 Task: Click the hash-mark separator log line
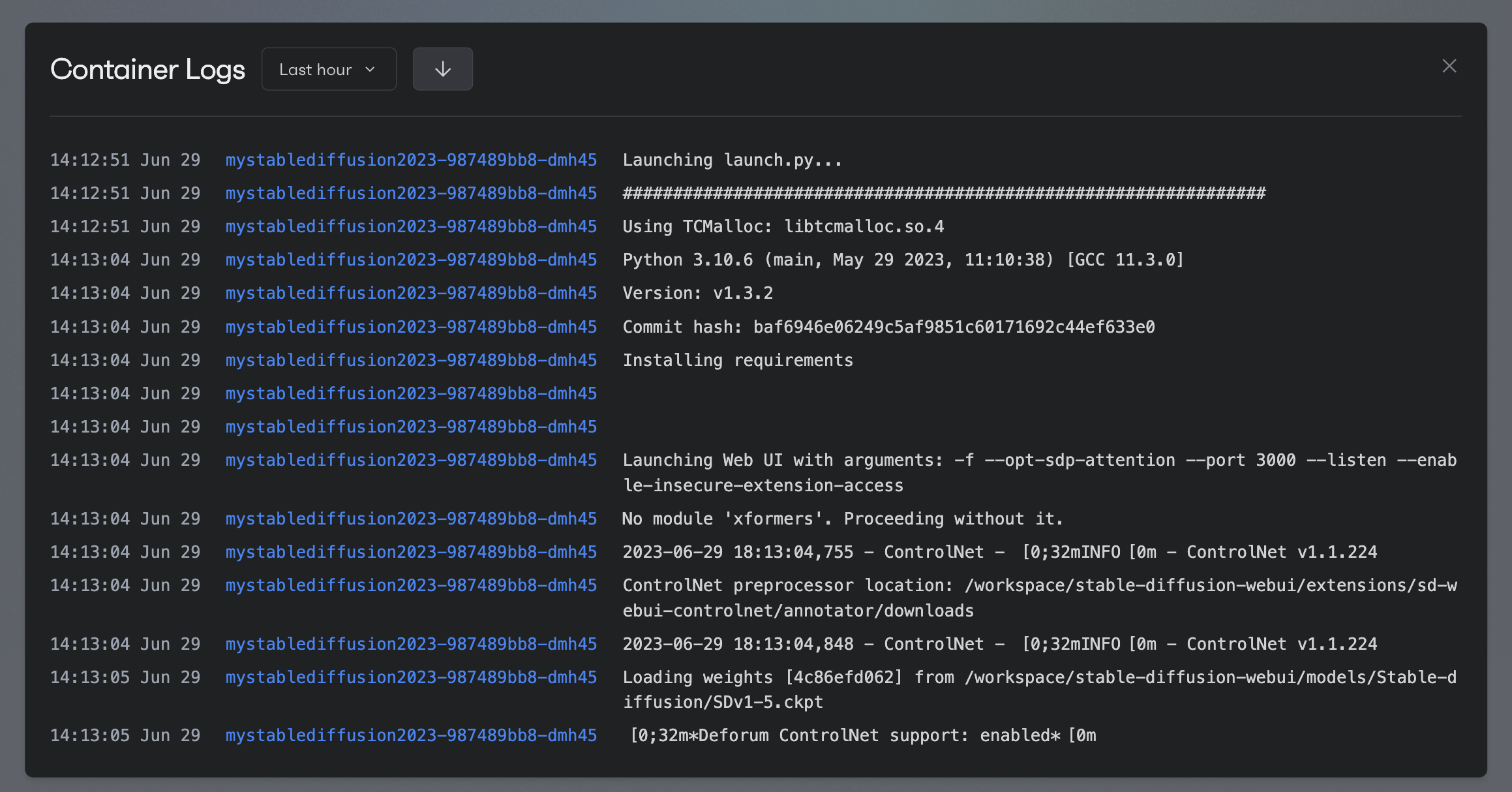(x=943, y=193)
